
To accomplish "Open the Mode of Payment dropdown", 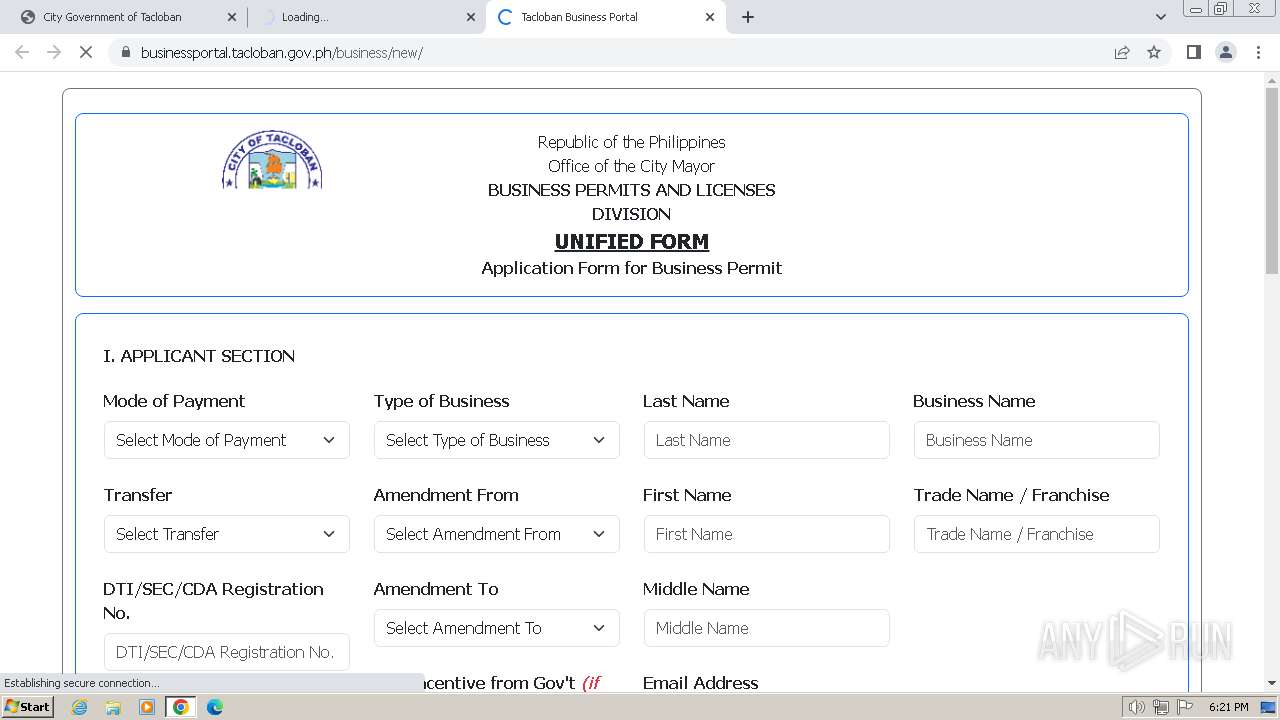I will (x=227, y=440).
